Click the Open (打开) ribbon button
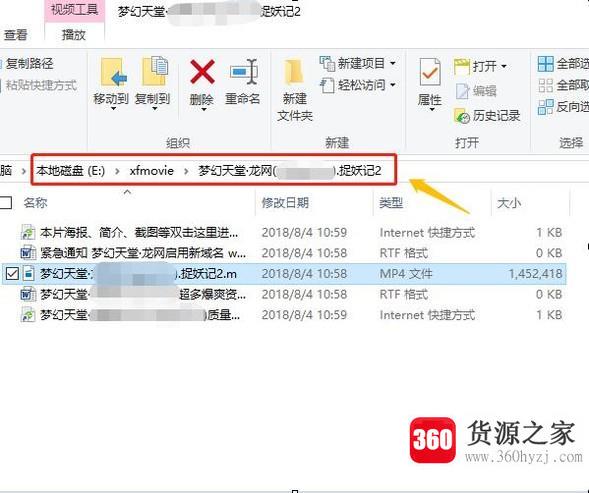589x493 pixels. (x=481, y=67)
